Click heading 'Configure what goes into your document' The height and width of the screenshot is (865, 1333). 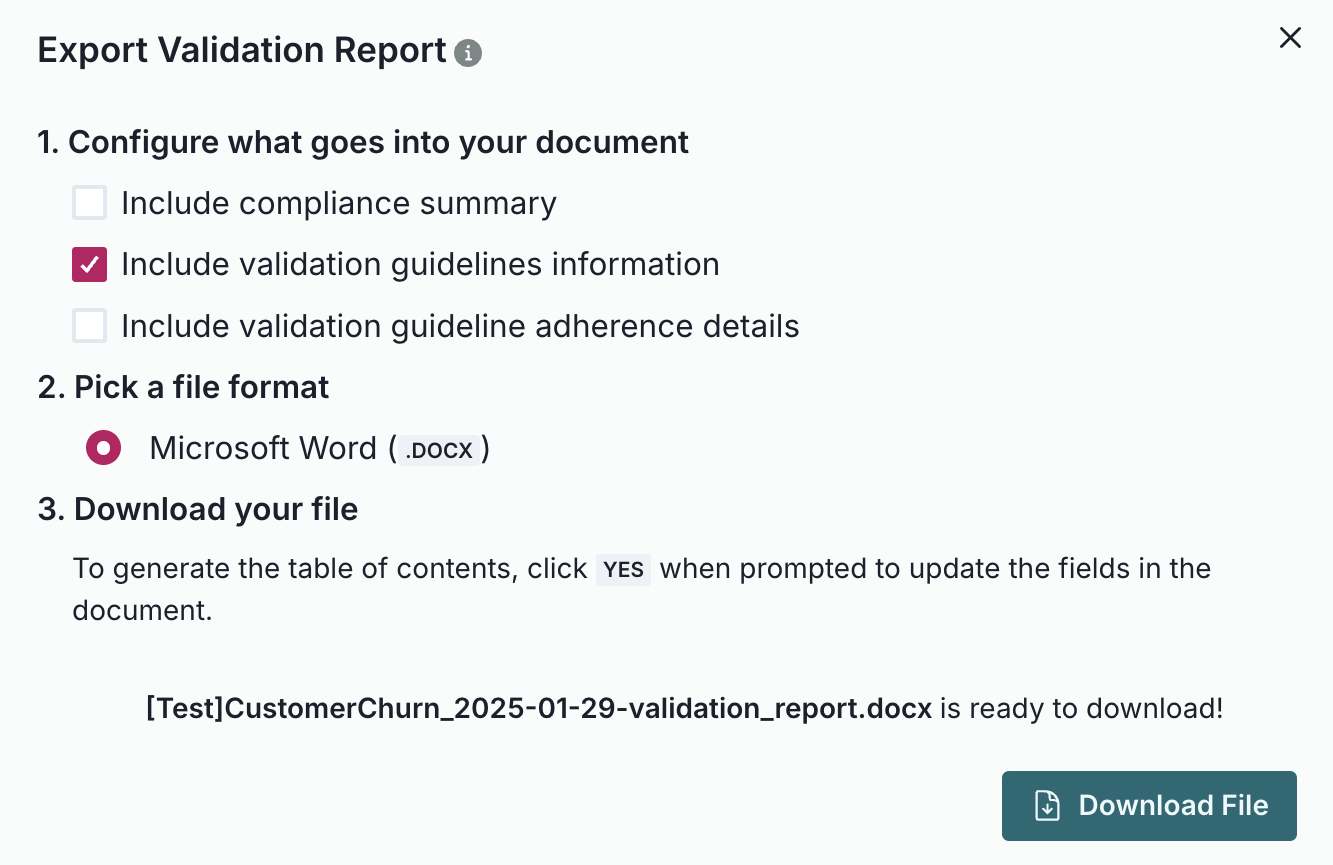363,142
